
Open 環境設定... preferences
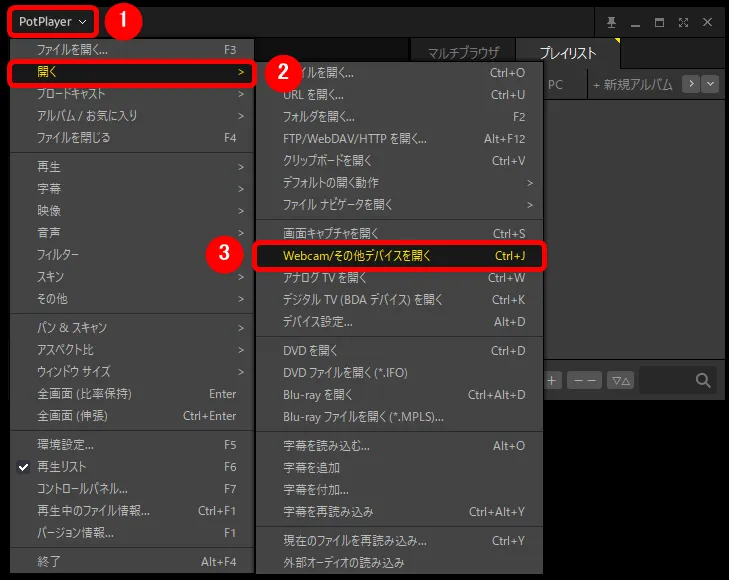(132, 445)
